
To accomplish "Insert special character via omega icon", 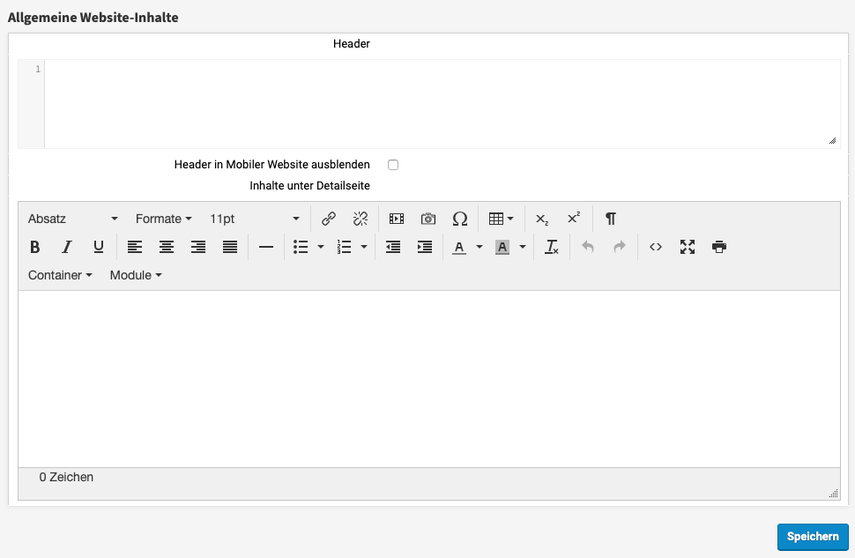I will click(x=460, y=219).
